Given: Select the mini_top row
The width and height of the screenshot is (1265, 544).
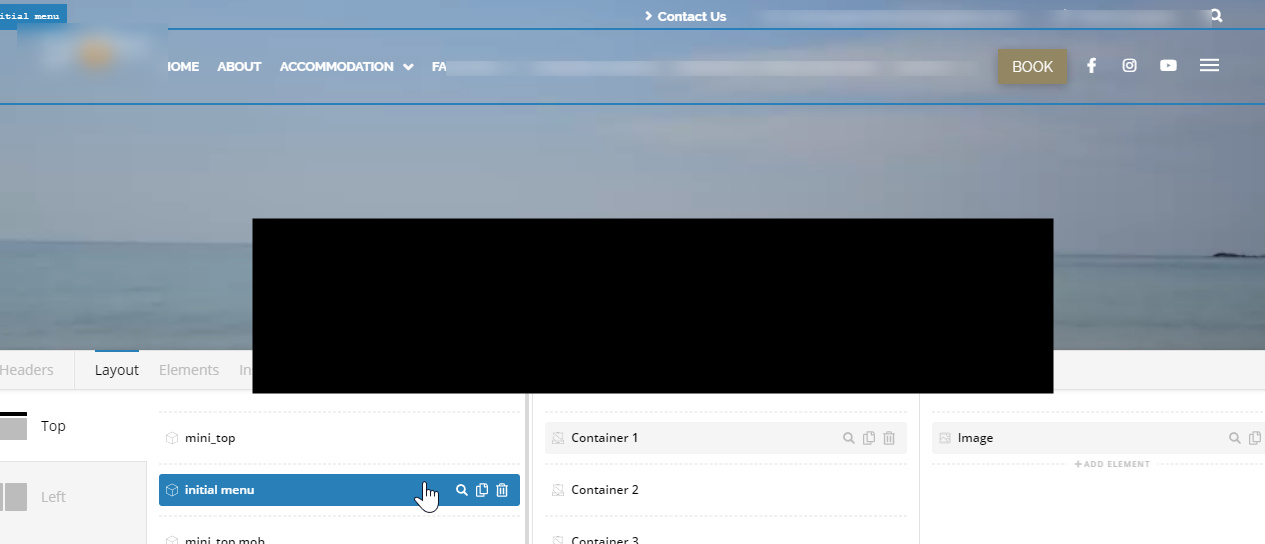Looking at the screenshot, I should (x=210, y=438).
